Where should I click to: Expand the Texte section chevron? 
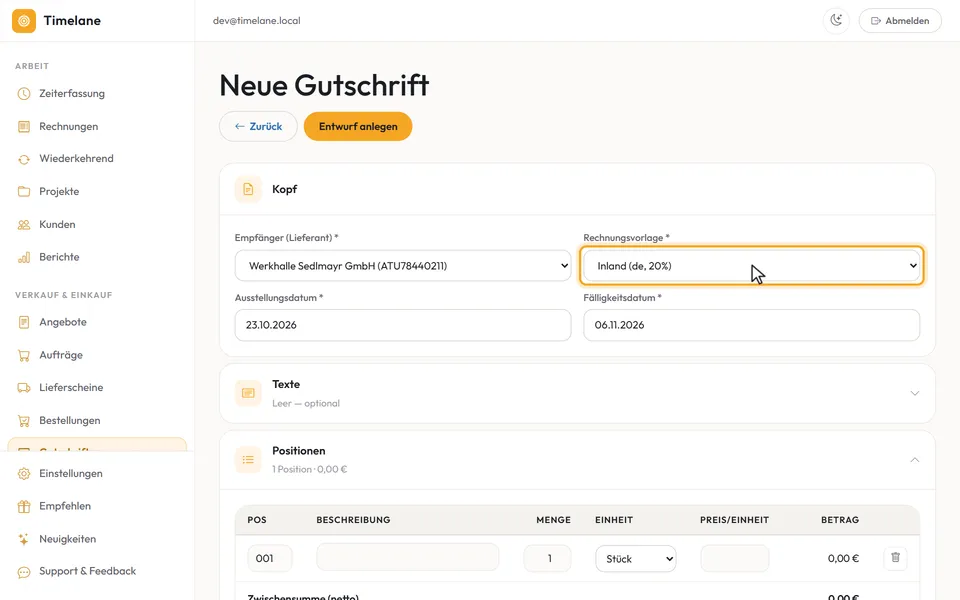[915, 393]
